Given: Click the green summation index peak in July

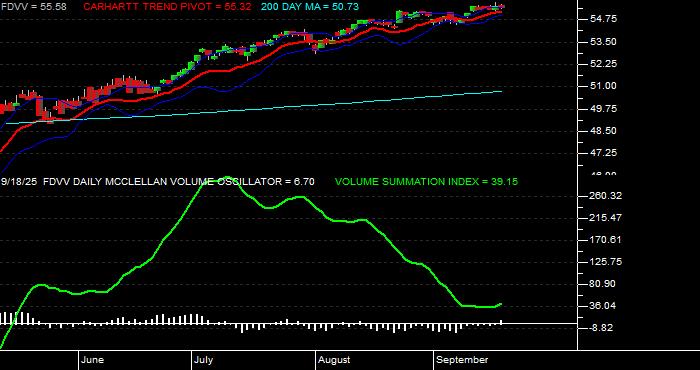Looking at the screenshot, I should click(227, 178).
